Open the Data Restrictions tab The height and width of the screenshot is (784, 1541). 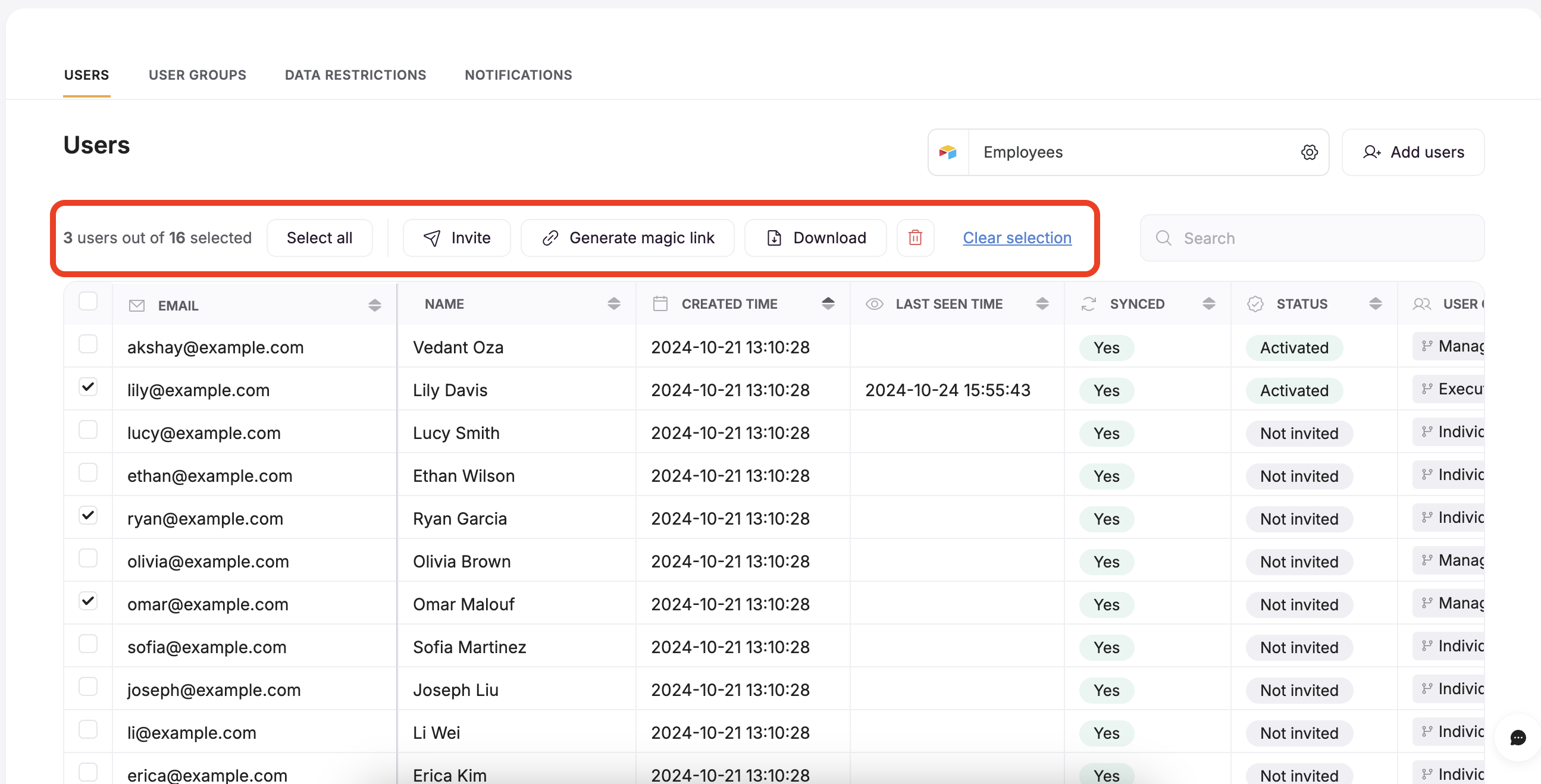(355, 75)
